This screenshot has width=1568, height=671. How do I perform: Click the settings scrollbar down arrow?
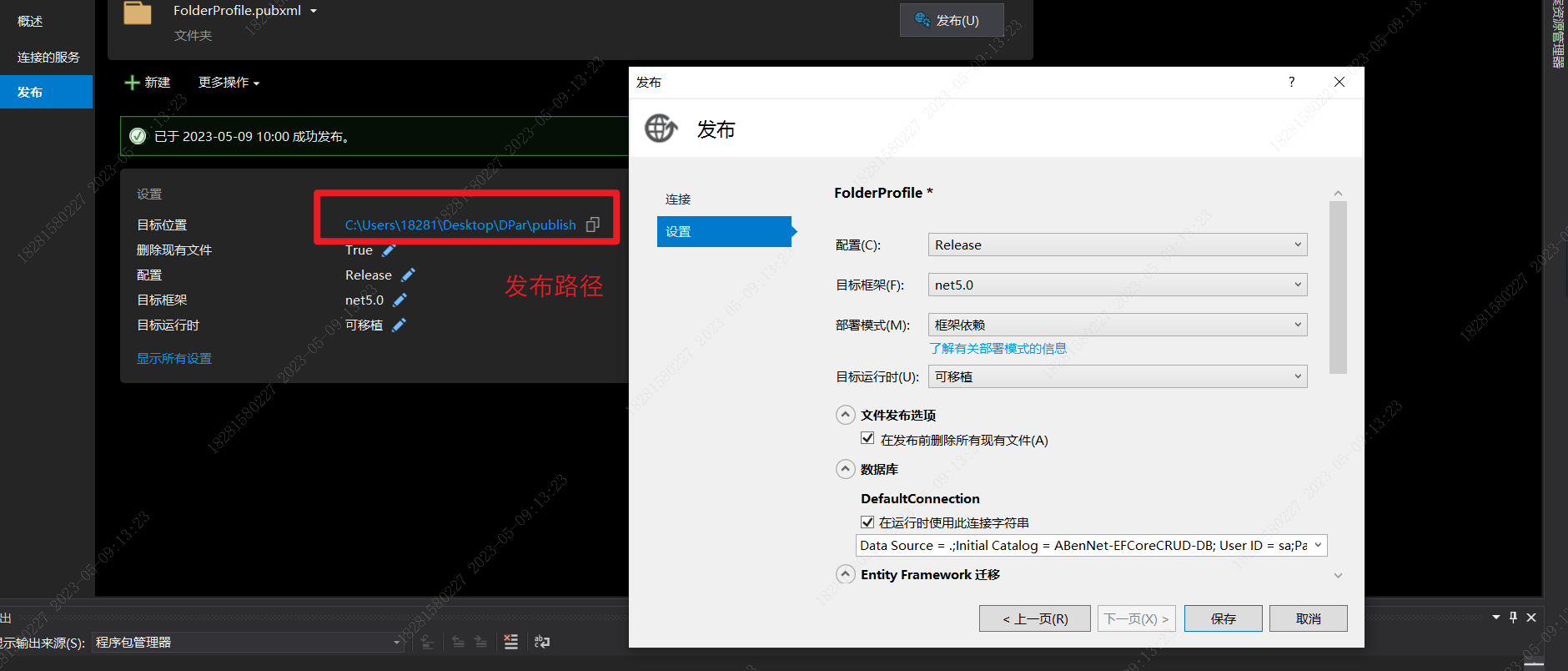(x=1338, y=576)
